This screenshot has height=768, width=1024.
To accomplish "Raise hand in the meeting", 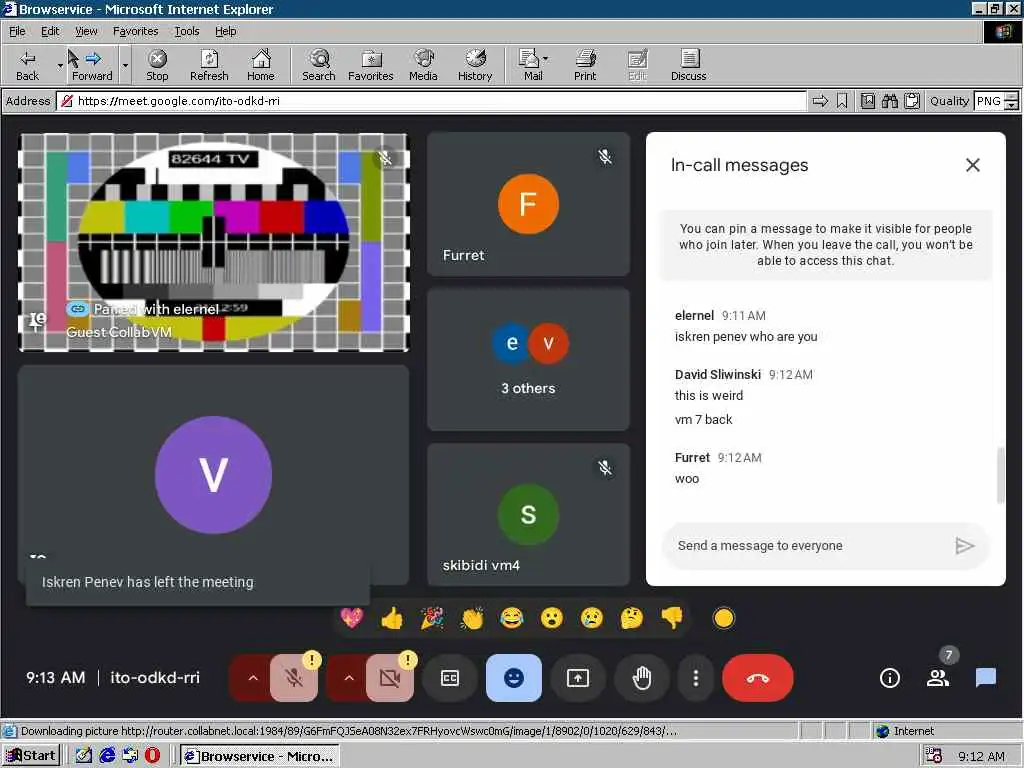I will point(642,678).
